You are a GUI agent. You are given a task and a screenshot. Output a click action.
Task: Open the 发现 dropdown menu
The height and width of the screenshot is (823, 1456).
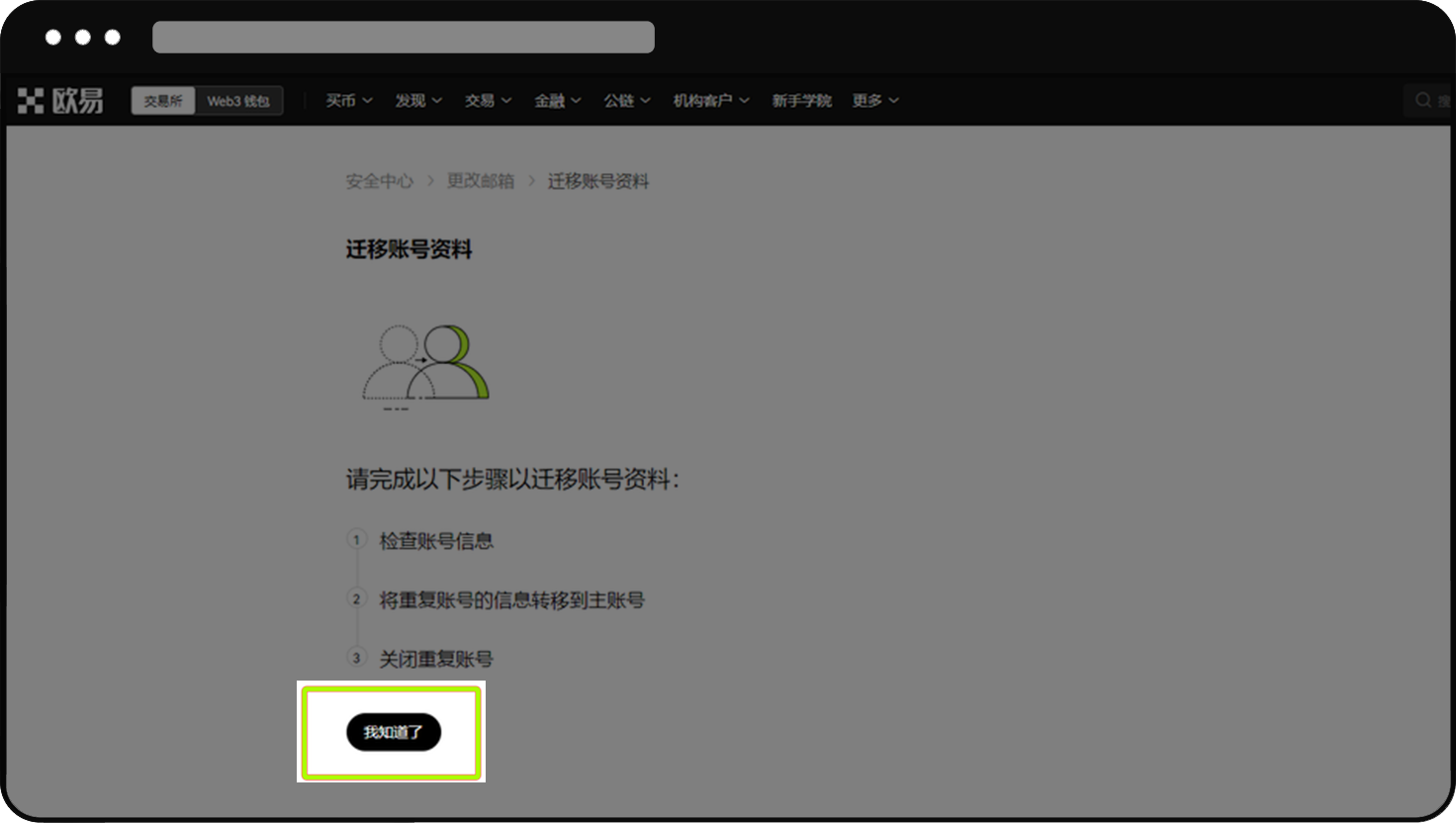coord(418,101)
